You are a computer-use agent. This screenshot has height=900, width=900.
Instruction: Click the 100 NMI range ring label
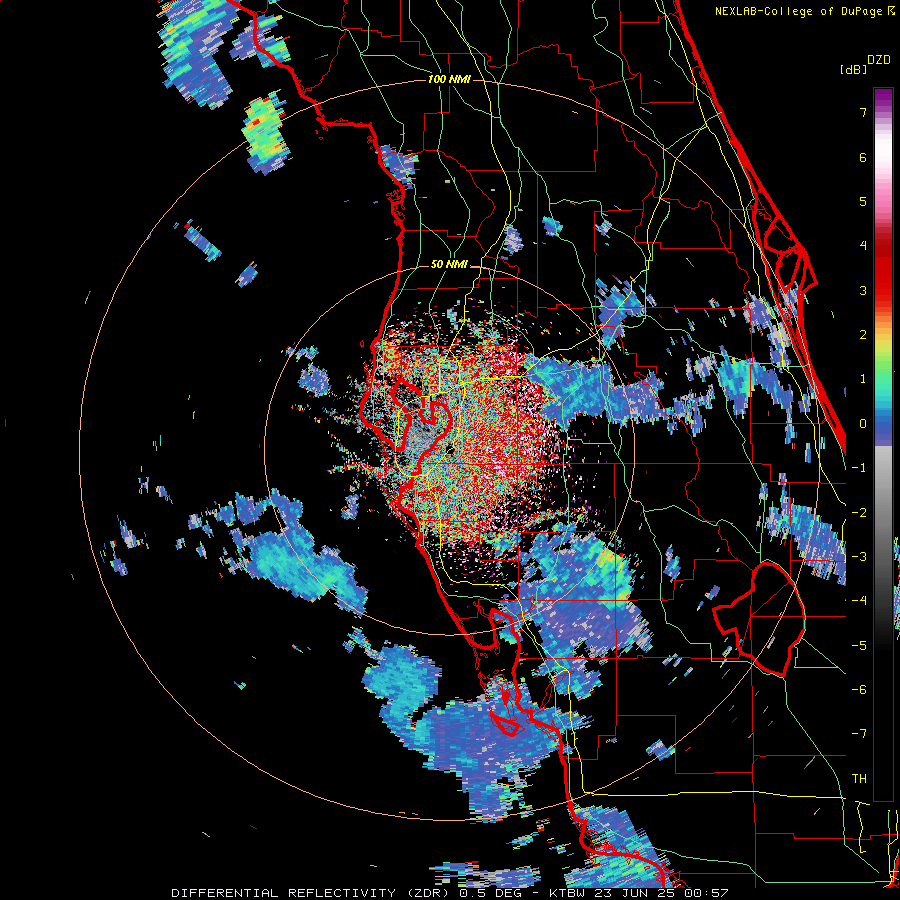click(449, 79)
